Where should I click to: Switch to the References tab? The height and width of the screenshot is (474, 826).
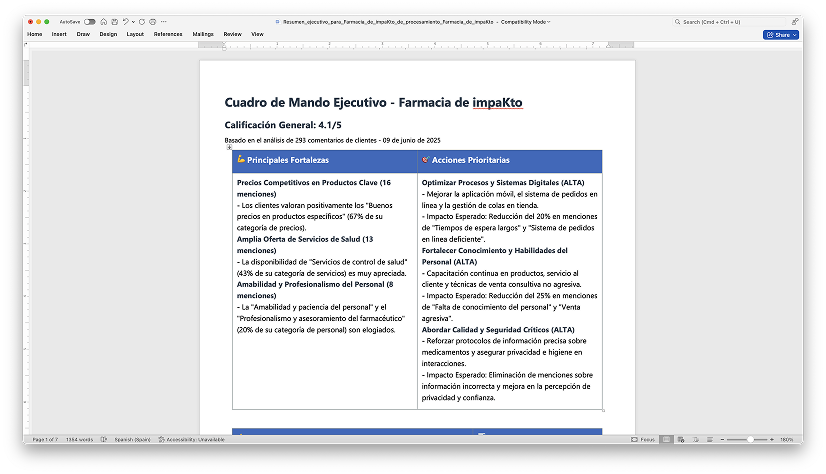[168, 34]
